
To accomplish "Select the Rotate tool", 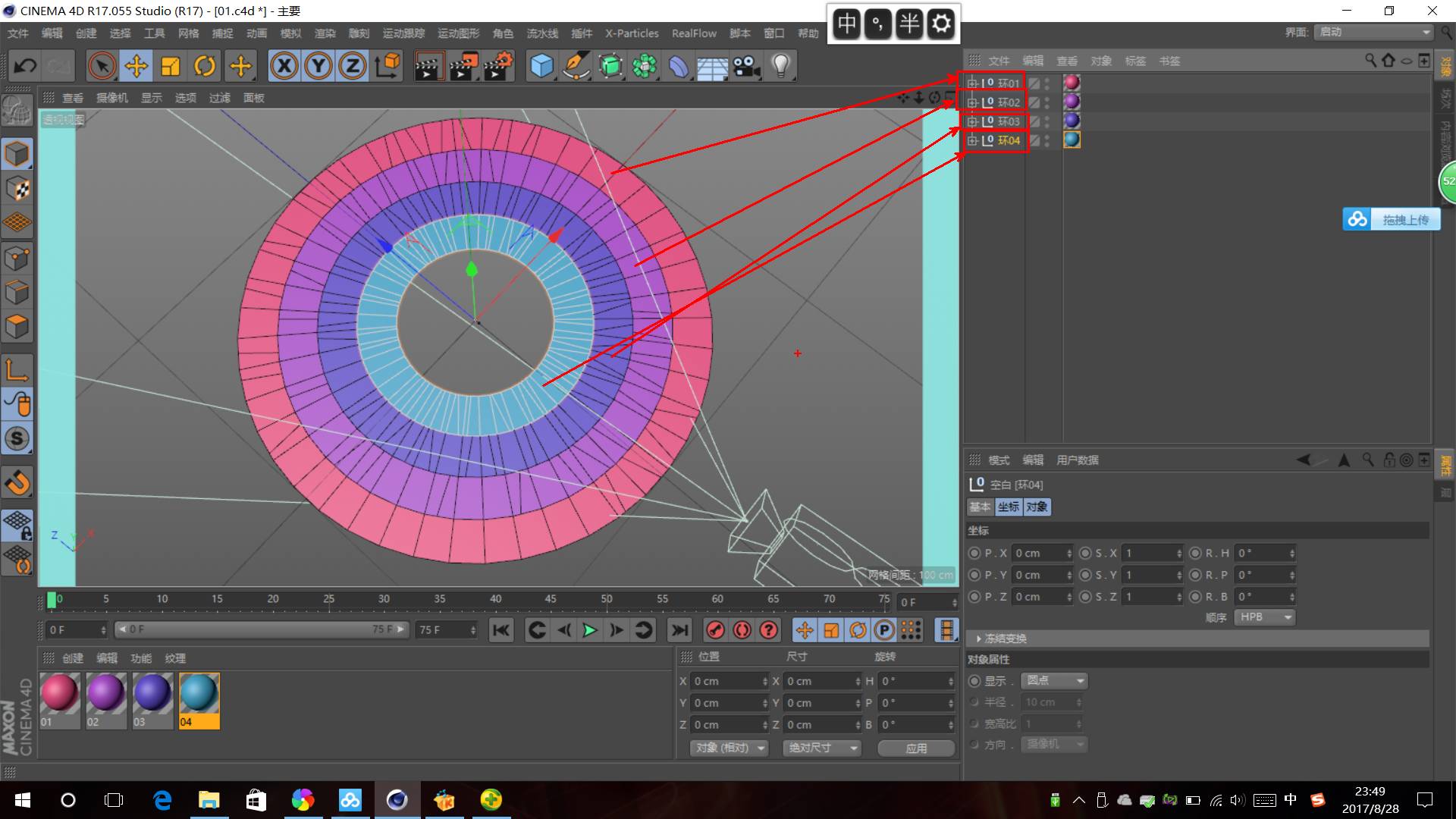I will pyautogui.click(x=205, y=67).
